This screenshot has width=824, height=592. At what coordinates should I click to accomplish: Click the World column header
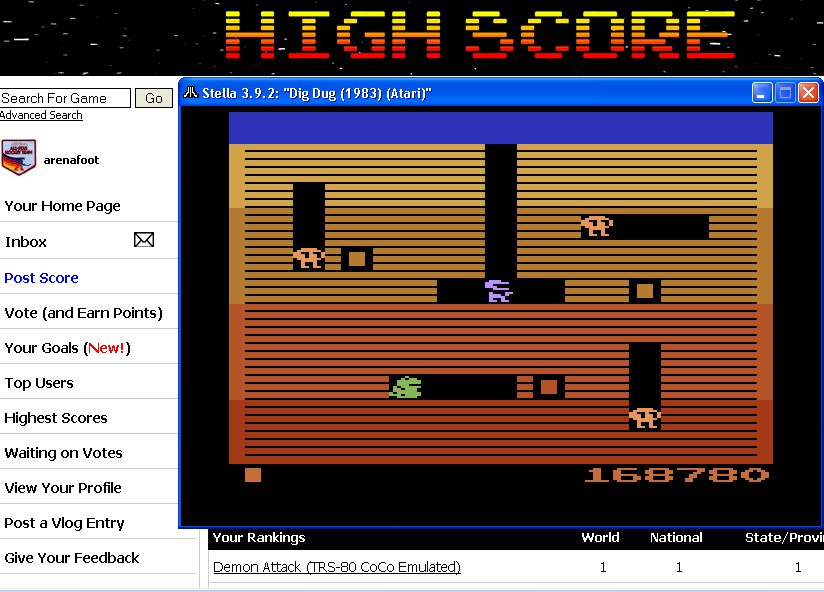600,537
